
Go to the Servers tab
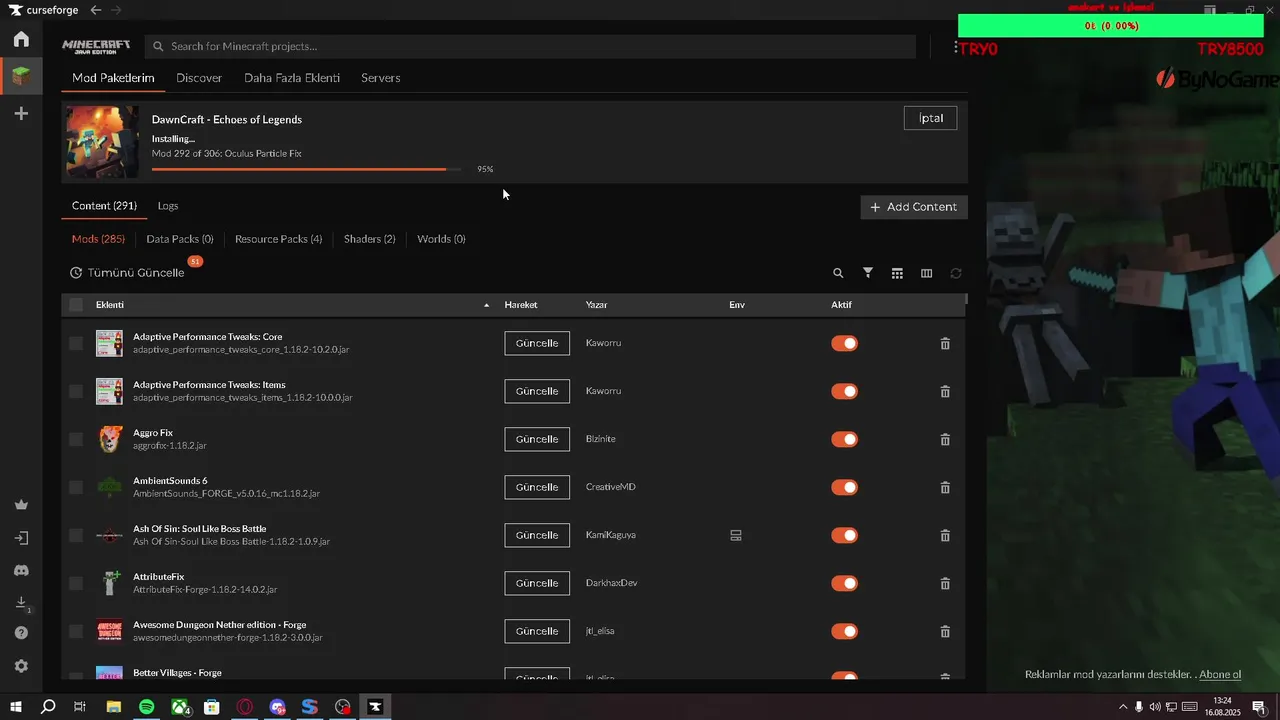[381, 78]
